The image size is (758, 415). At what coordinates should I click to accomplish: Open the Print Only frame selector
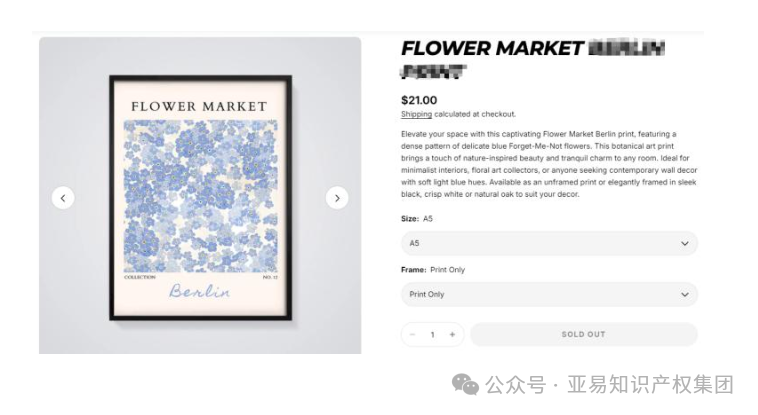coord(540,295)
